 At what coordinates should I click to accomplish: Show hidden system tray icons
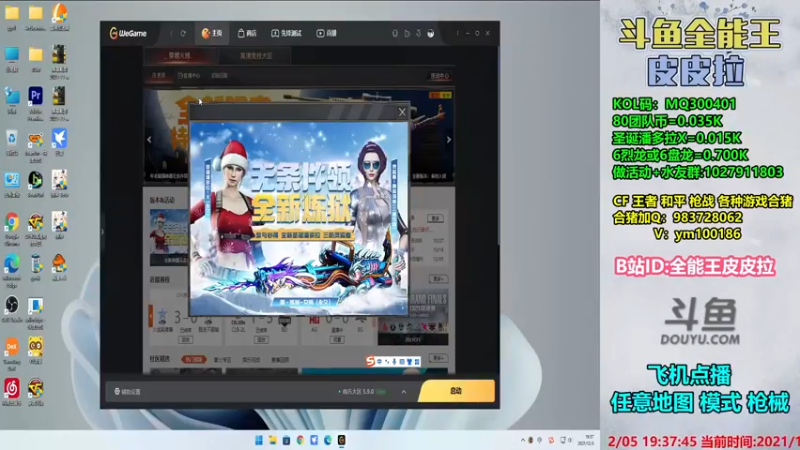point(522,440)
